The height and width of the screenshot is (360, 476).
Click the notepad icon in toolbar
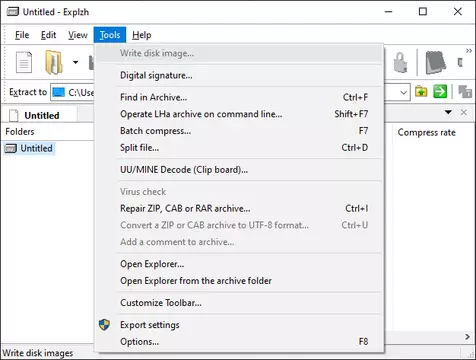436,62
